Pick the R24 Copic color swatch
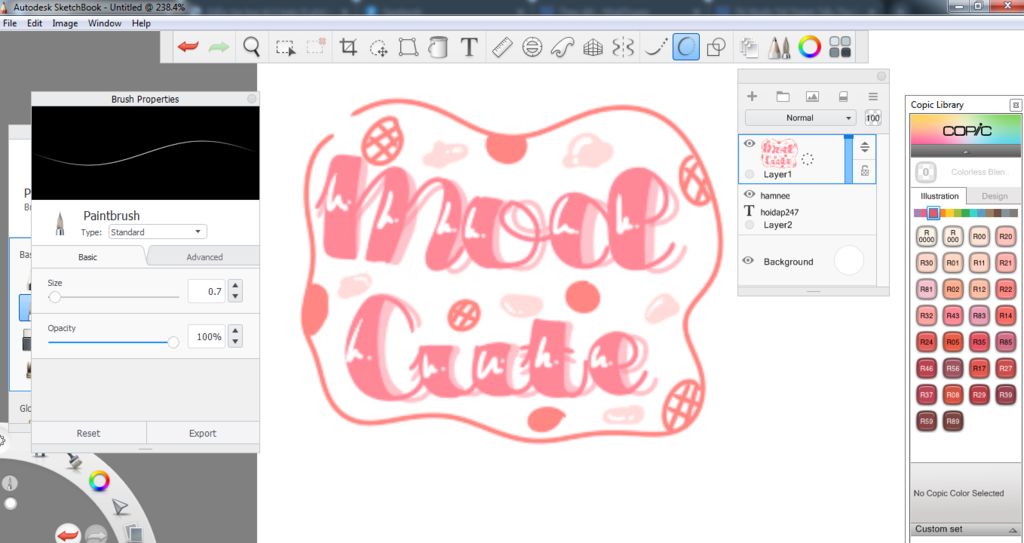 927,342
